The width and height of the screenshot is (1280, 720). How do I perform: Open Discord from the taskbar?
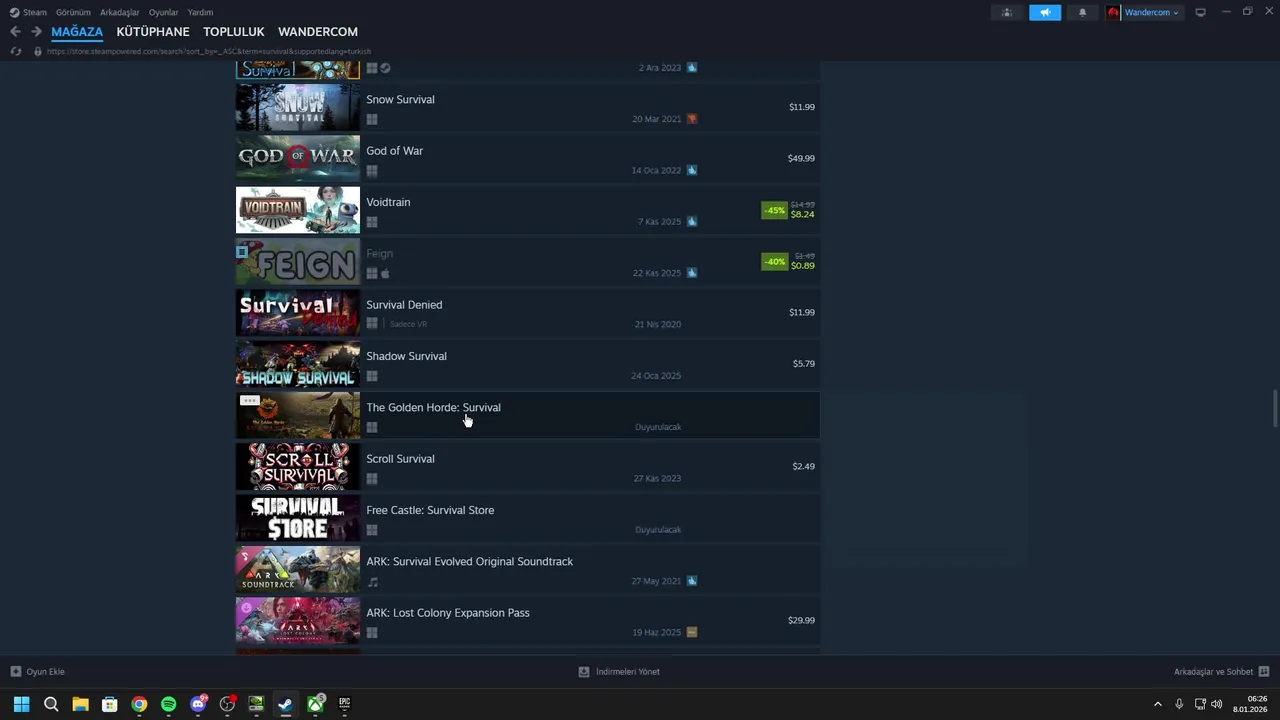point(198,704)
